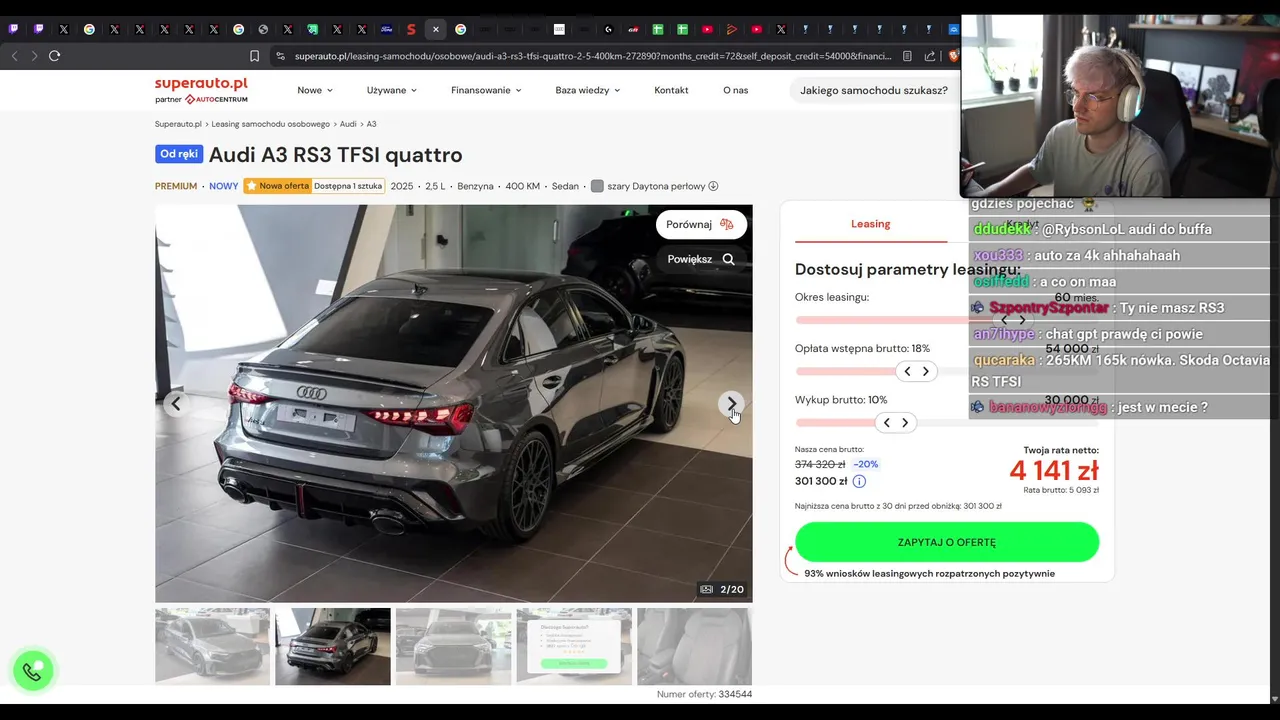Click the gray Daytona color swatch
The width and height of the screenshot is (1280, 720).
(597, 186)
